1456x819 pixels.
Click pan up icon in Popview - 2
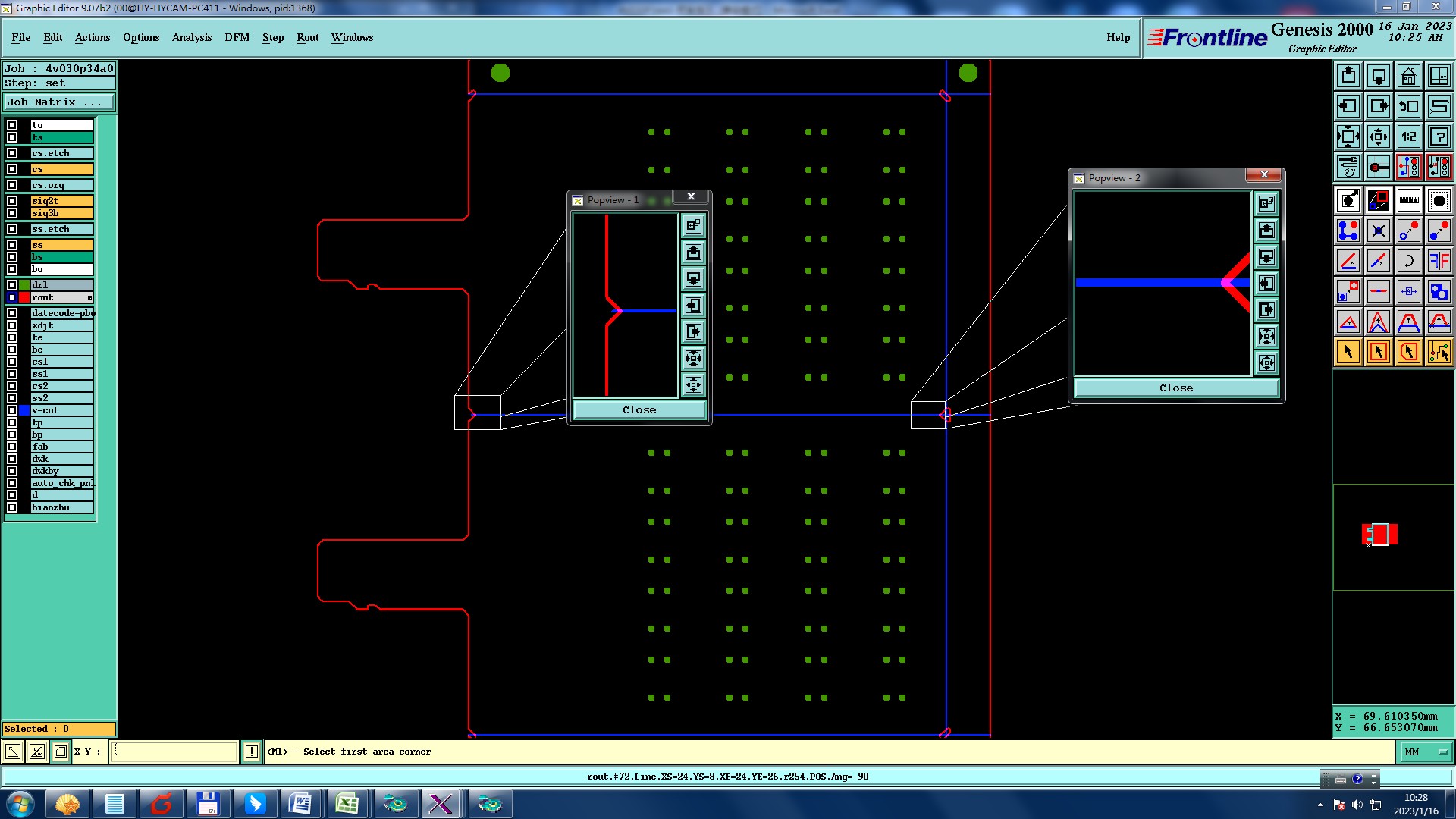click(1266, 230)
